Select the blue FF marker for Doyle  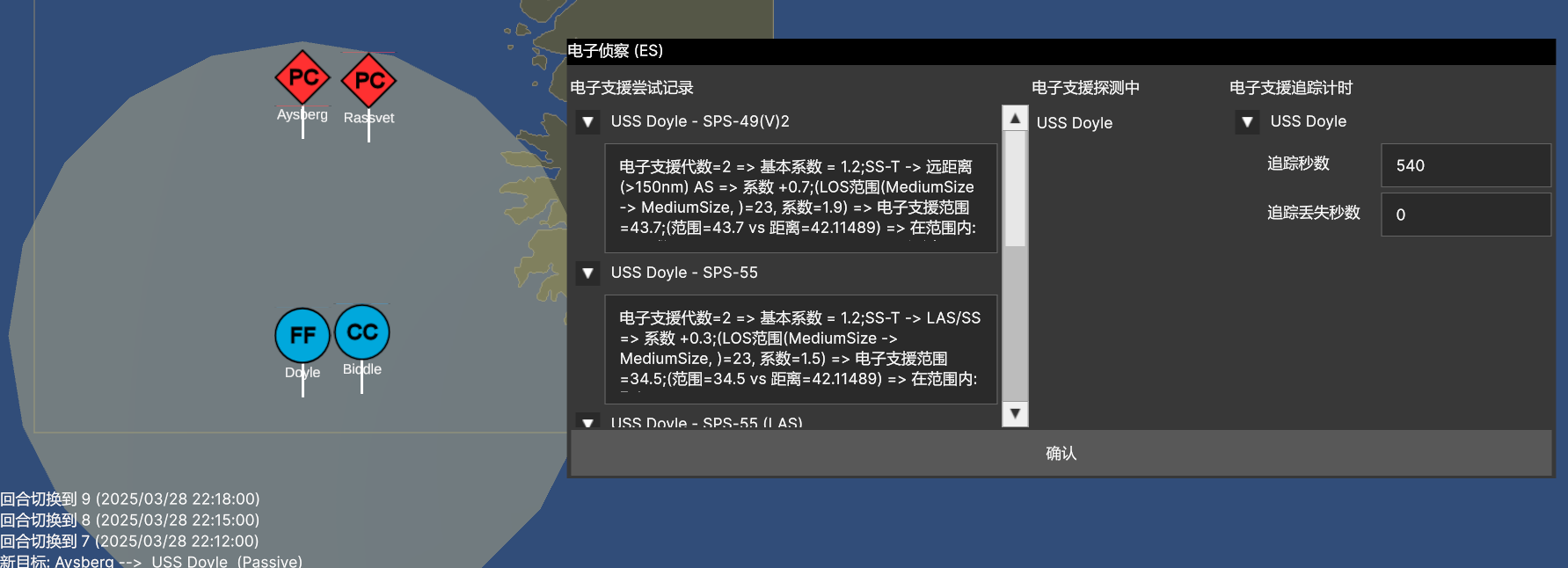pos(303,335)
